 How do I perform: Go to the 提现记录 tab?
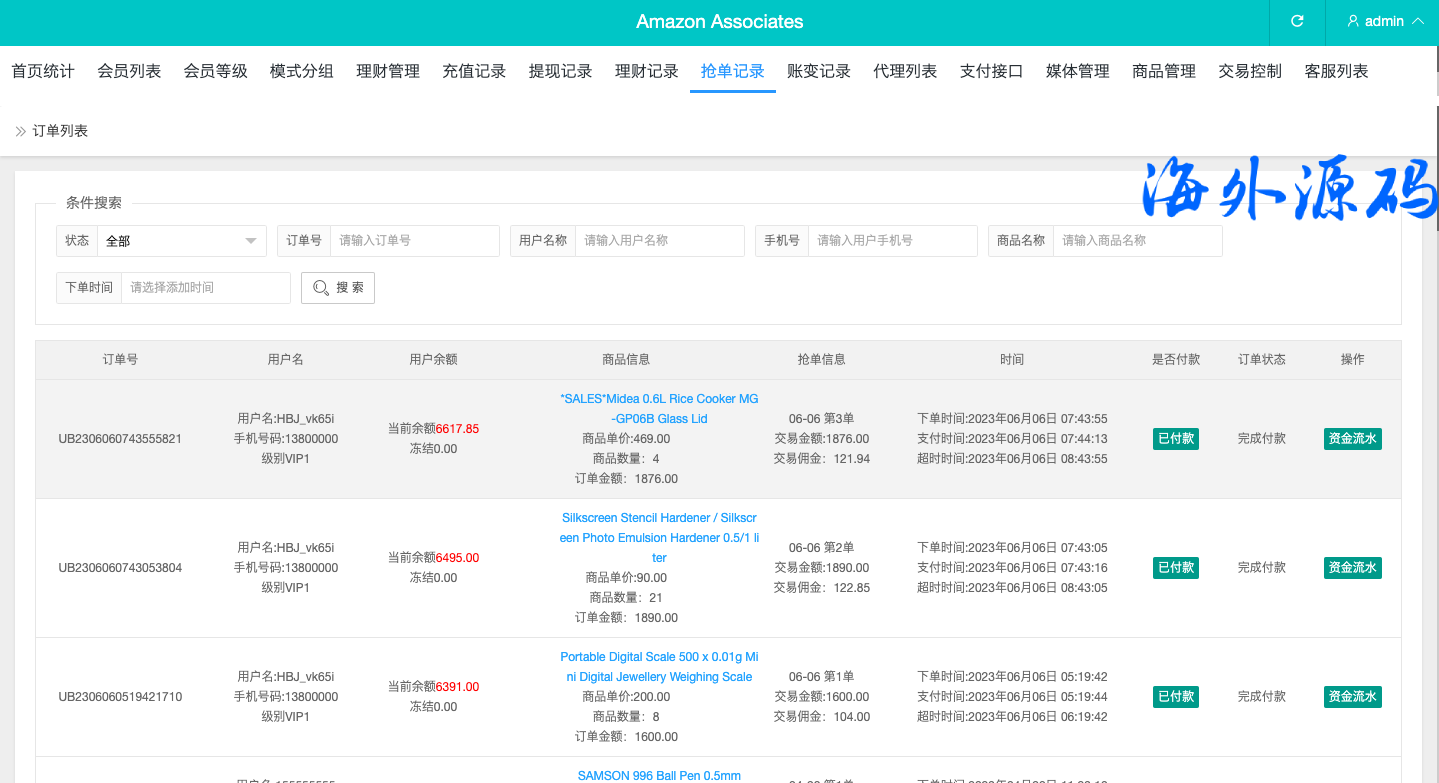tap(560, 71)
